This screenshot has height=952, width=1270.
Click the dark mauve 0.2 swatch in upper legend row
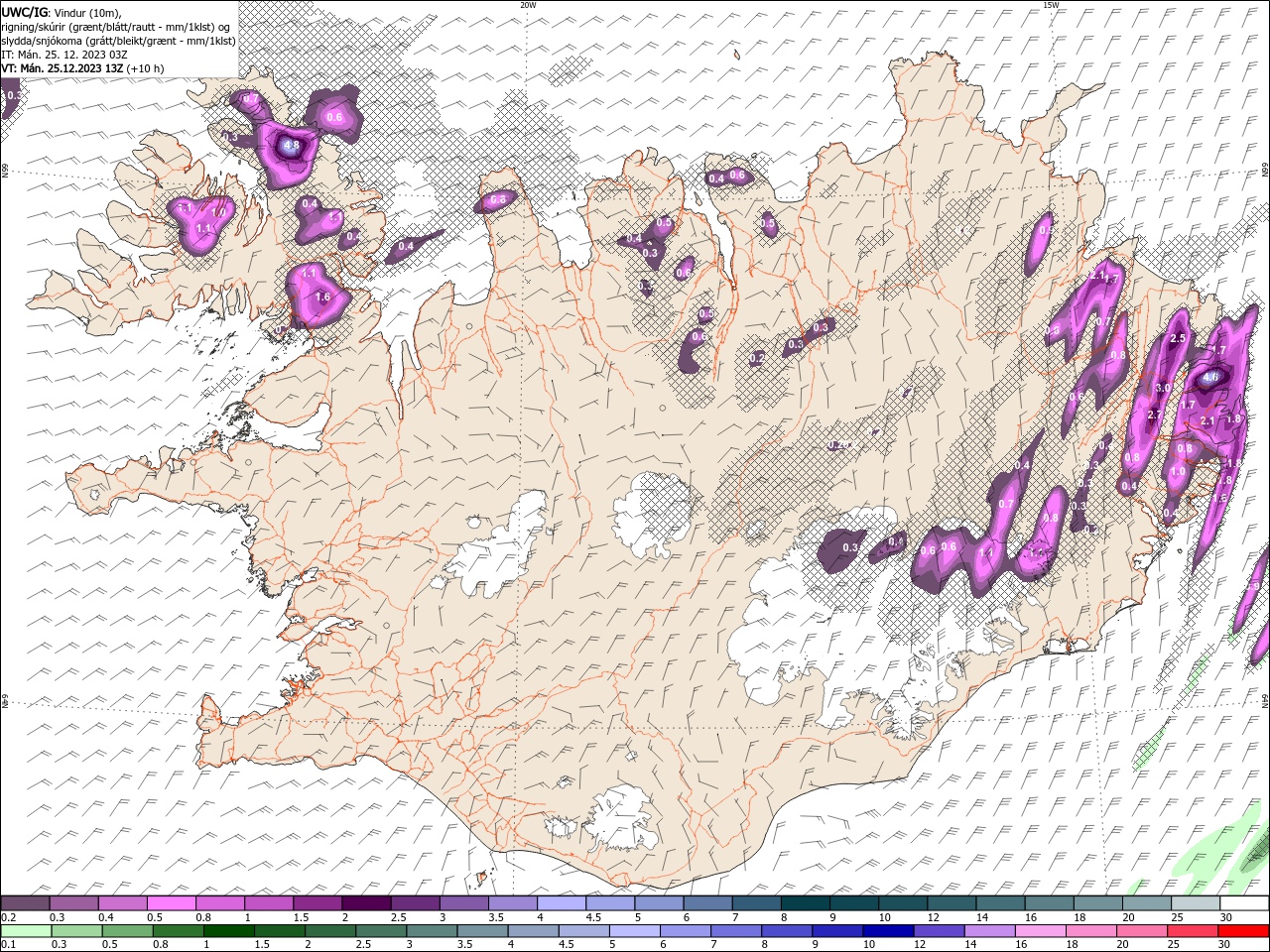25,903
